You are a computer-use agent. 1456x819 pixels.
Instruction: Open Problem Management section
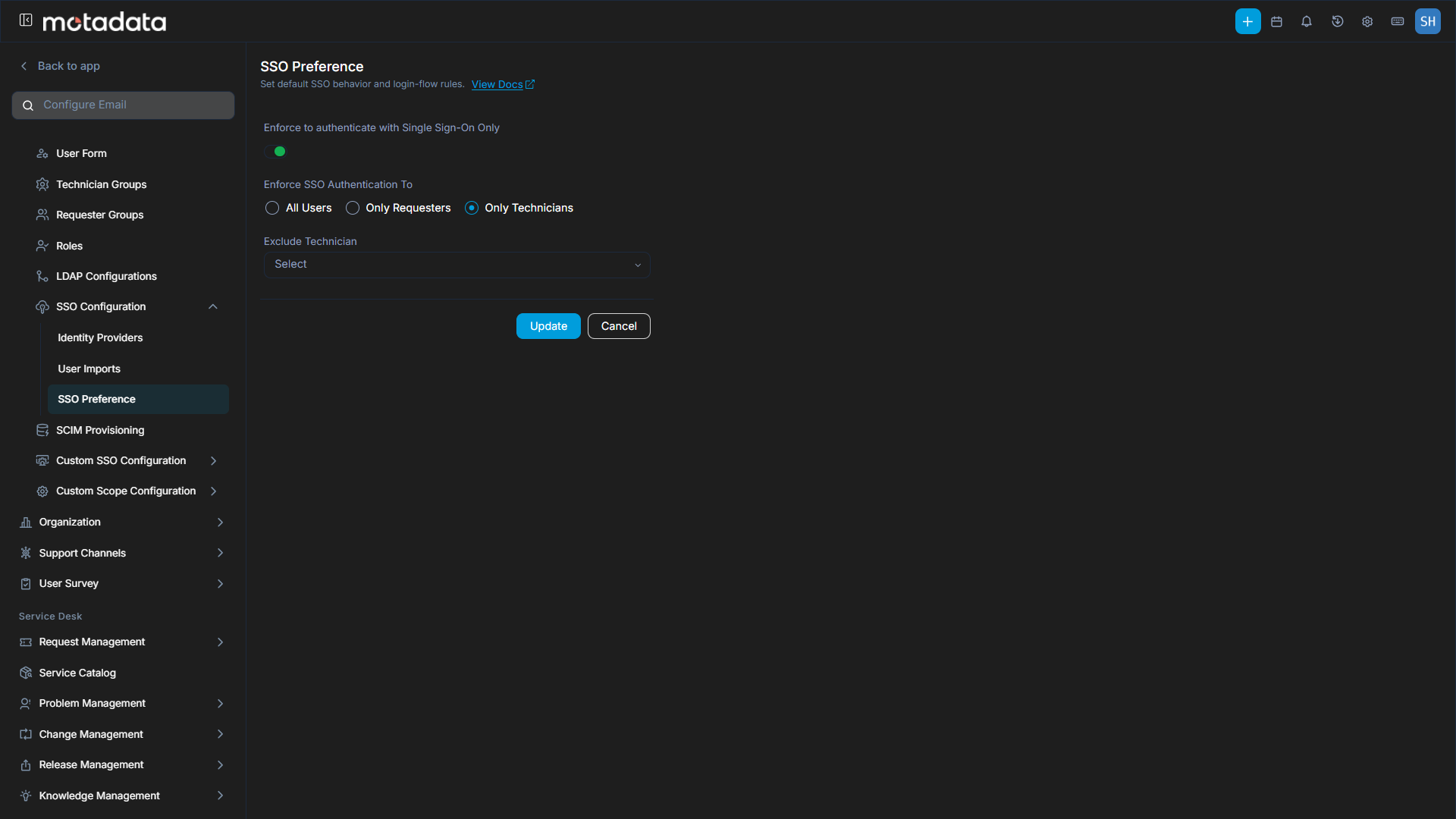121,703
